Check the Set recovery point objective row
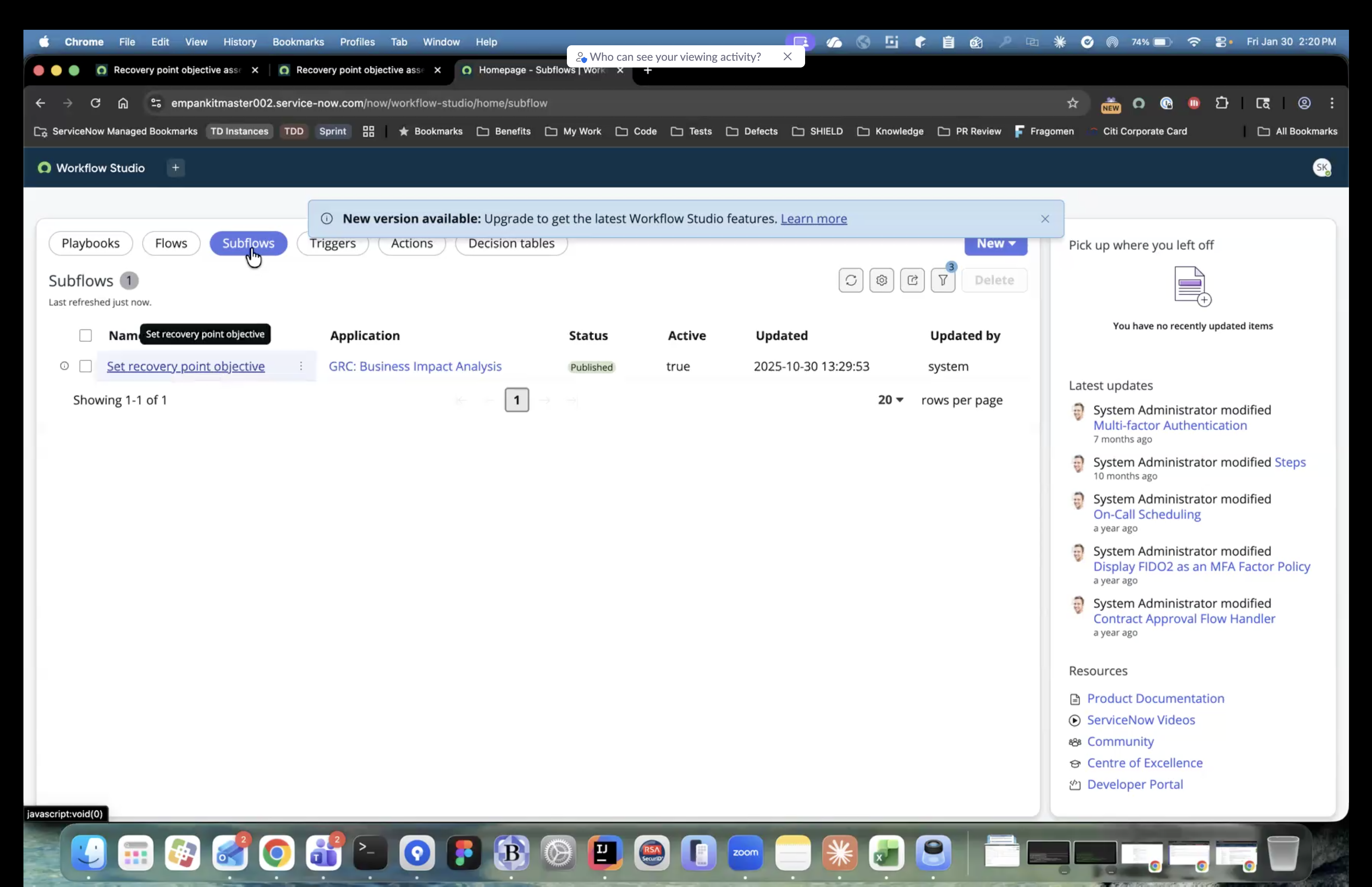1372x887 pixels. tap(85, 366)
